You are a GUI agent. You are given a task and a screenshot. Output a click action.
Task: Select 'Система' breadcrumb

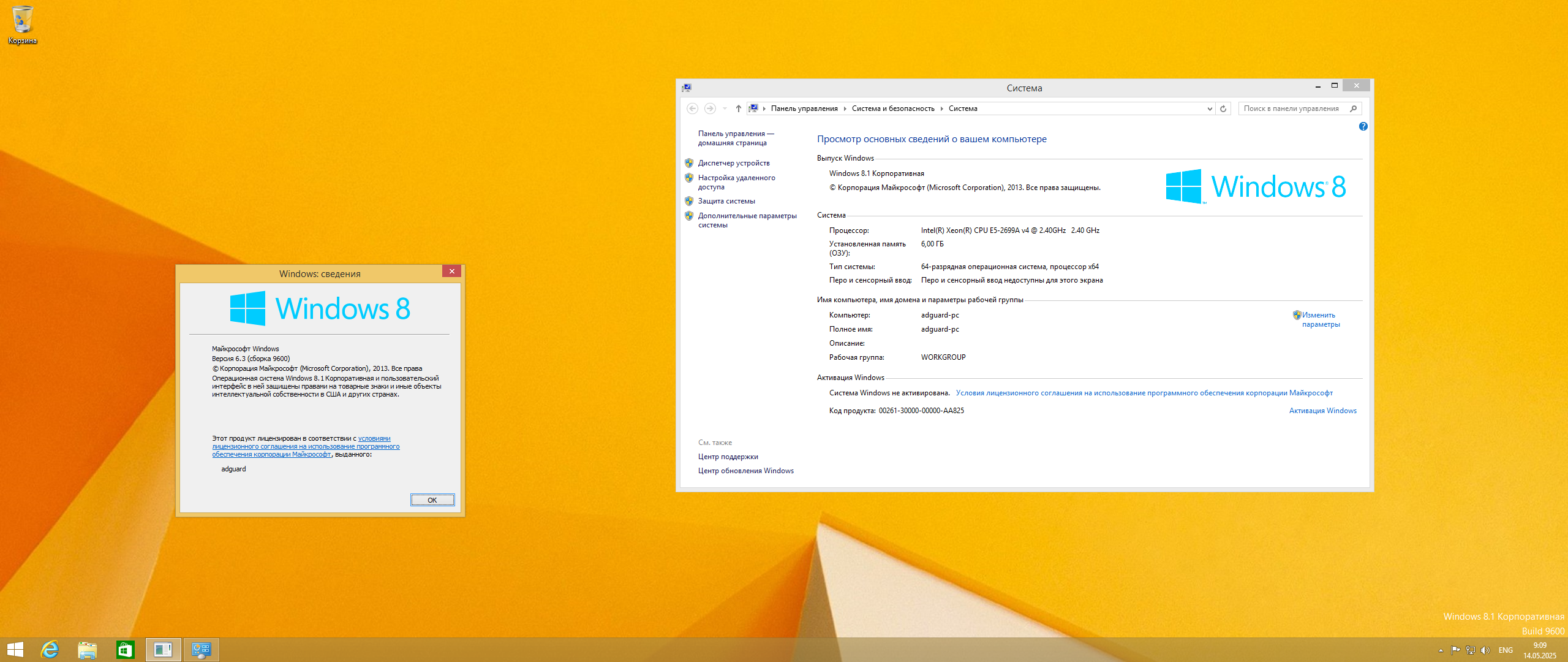[963, 108]
